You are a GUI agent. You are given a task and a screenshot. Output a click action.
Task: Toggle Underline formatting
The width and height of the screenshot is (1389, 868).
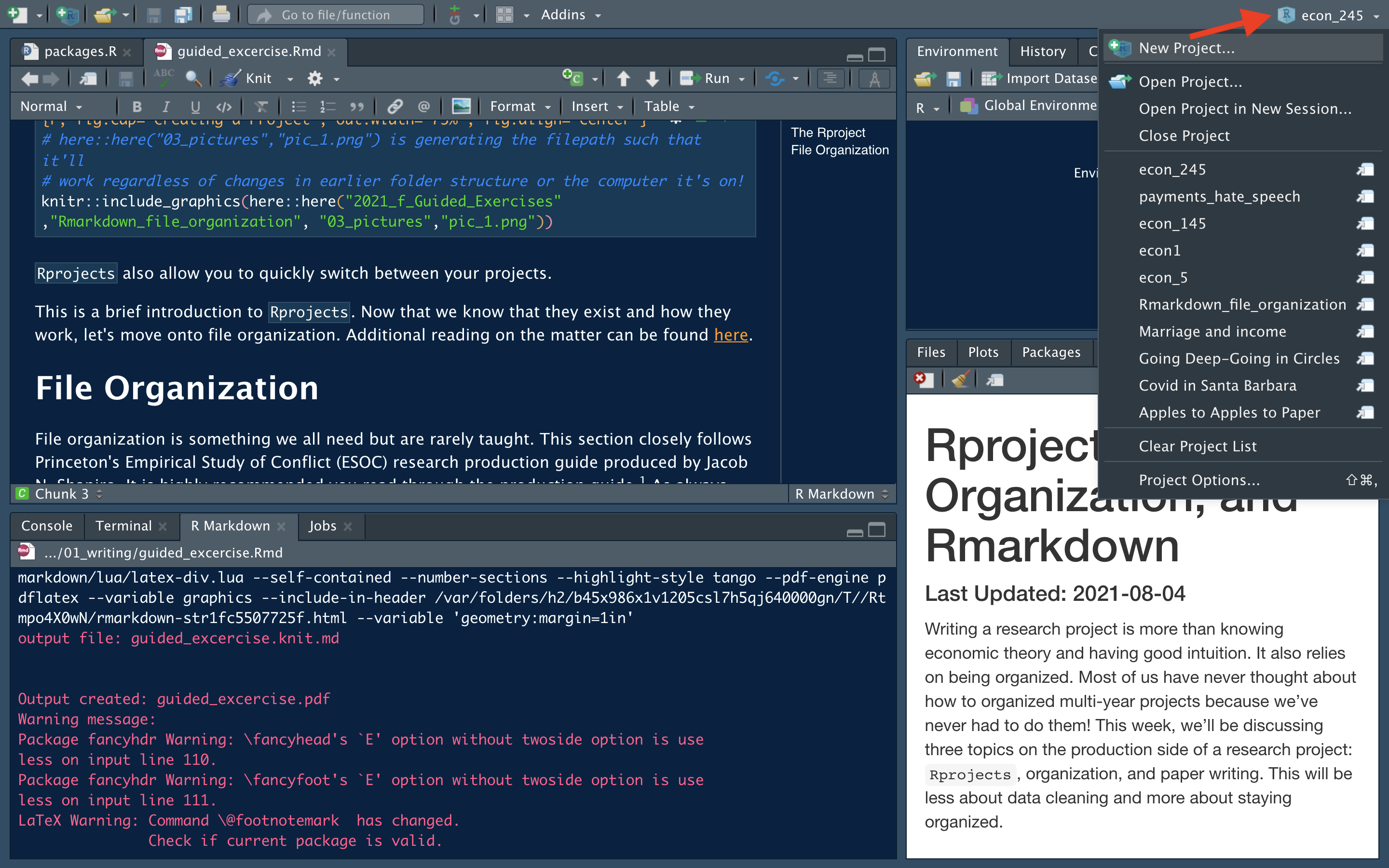pyautogui.click(x=195, y=107)
